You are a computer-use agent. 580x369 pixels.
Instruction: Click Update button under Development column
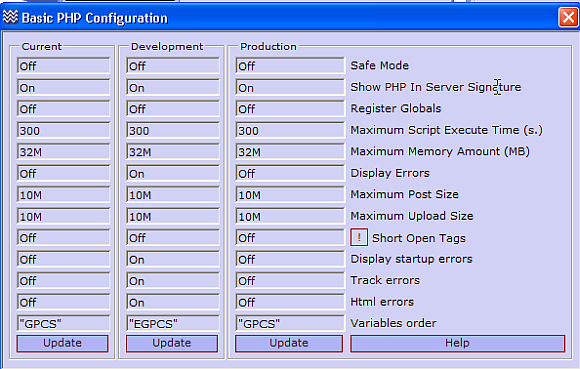tap(172, 343)
